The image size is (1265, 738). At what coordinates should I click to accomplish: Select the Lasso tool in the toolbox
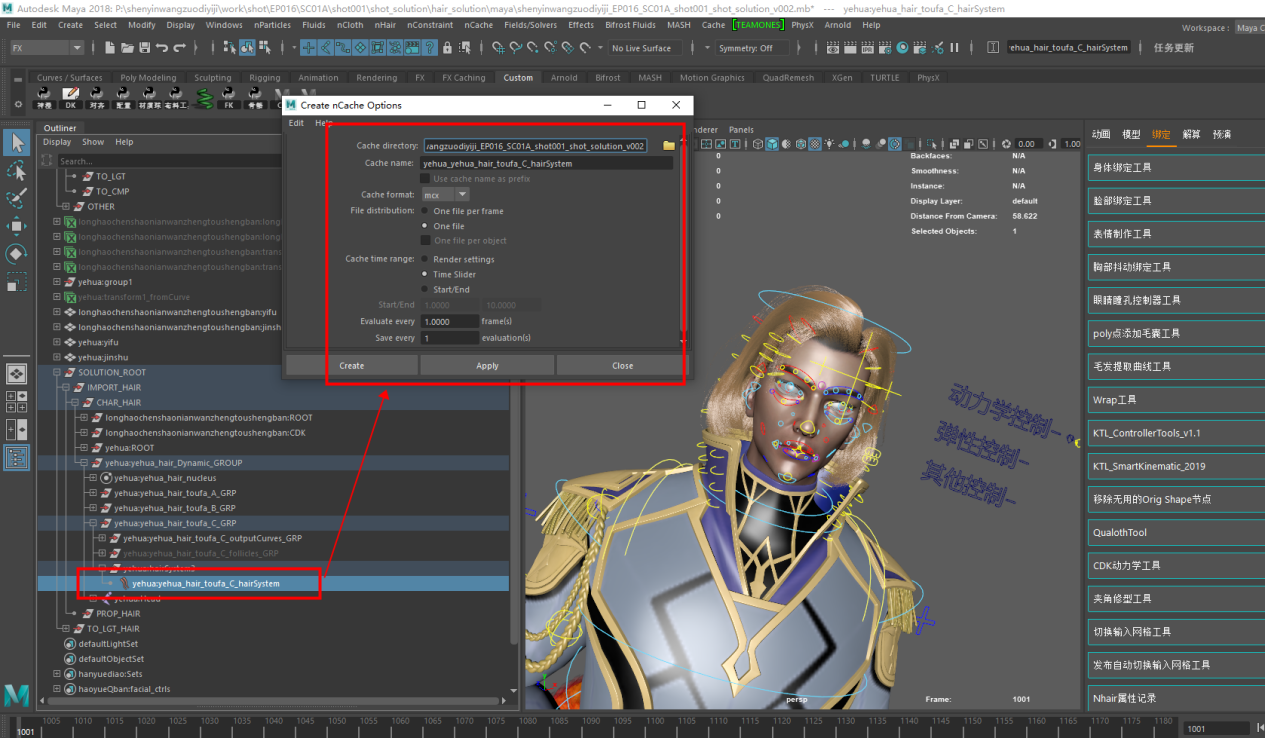pyautogui.click(x=16, y=171)
